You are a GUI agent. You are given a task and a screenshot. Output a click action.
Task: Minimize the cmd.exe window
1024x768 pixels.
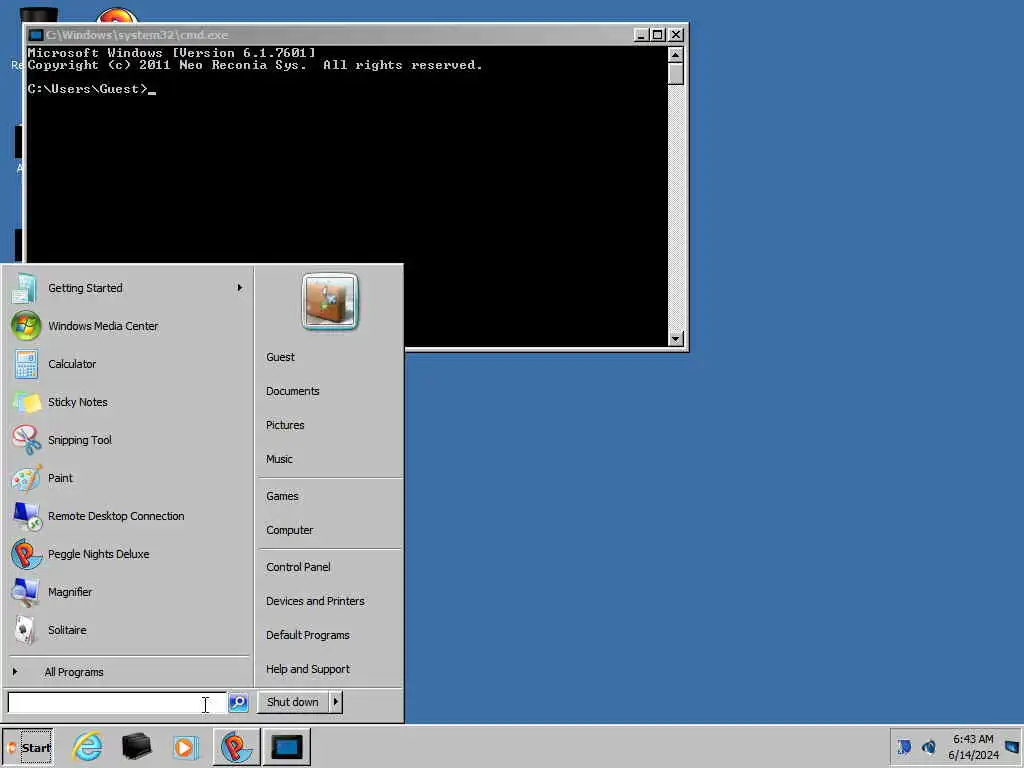[641, 35]
